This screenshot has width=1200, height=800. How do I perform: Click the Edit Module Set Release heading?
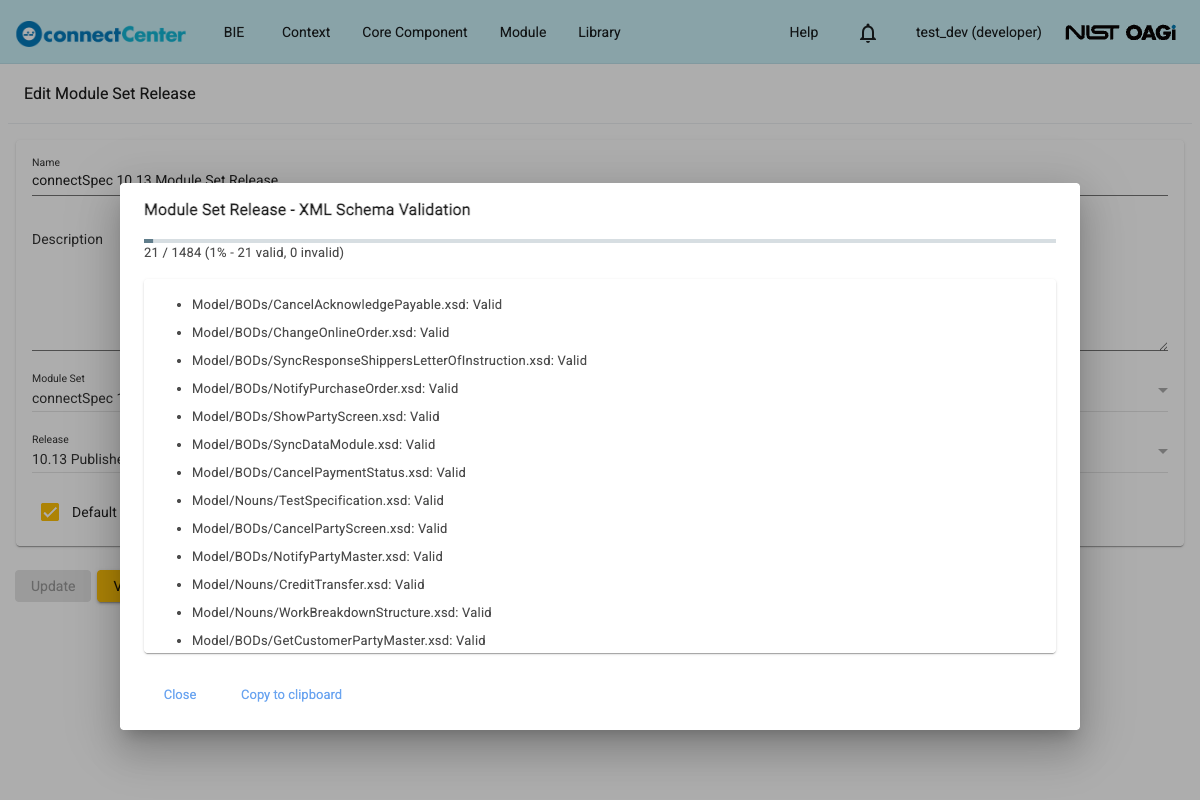coord(110,93)
